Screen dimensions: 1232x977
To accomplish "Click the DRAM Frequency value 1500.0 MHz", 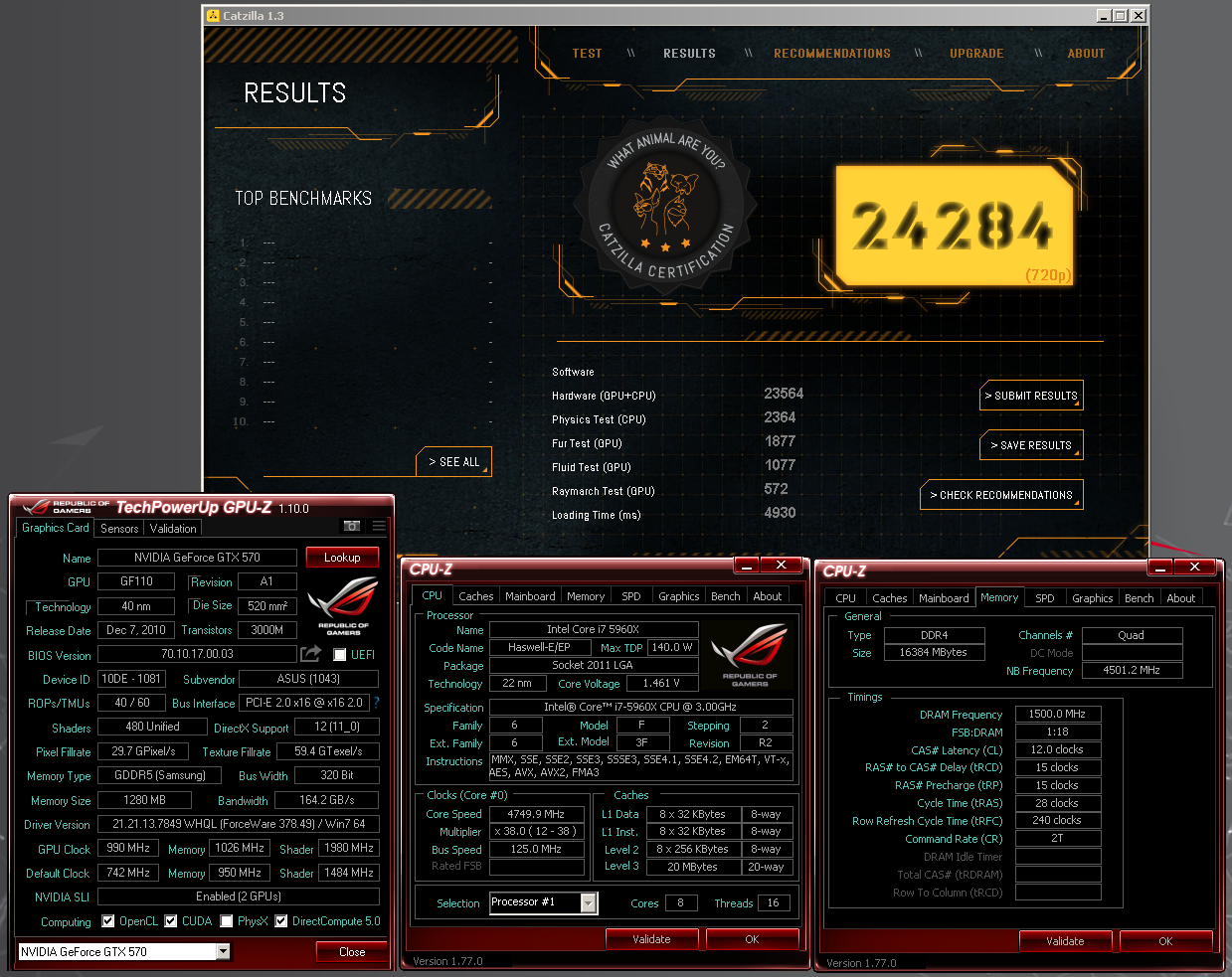I will 1057,714.
